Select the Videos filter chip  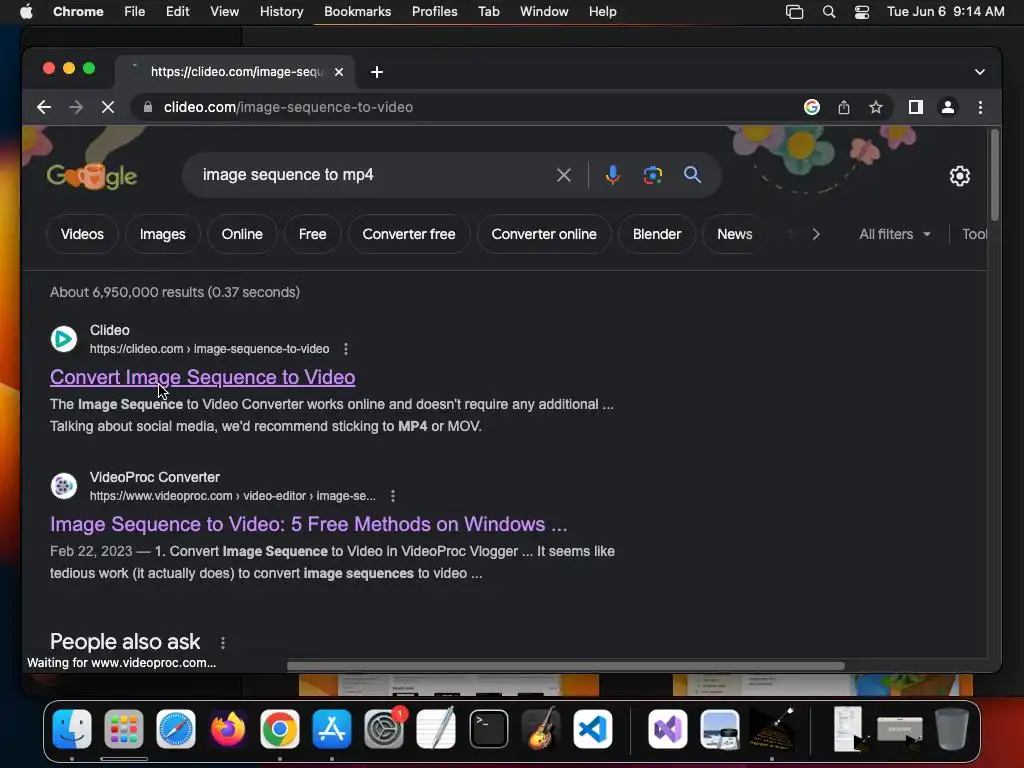(82, 234)
